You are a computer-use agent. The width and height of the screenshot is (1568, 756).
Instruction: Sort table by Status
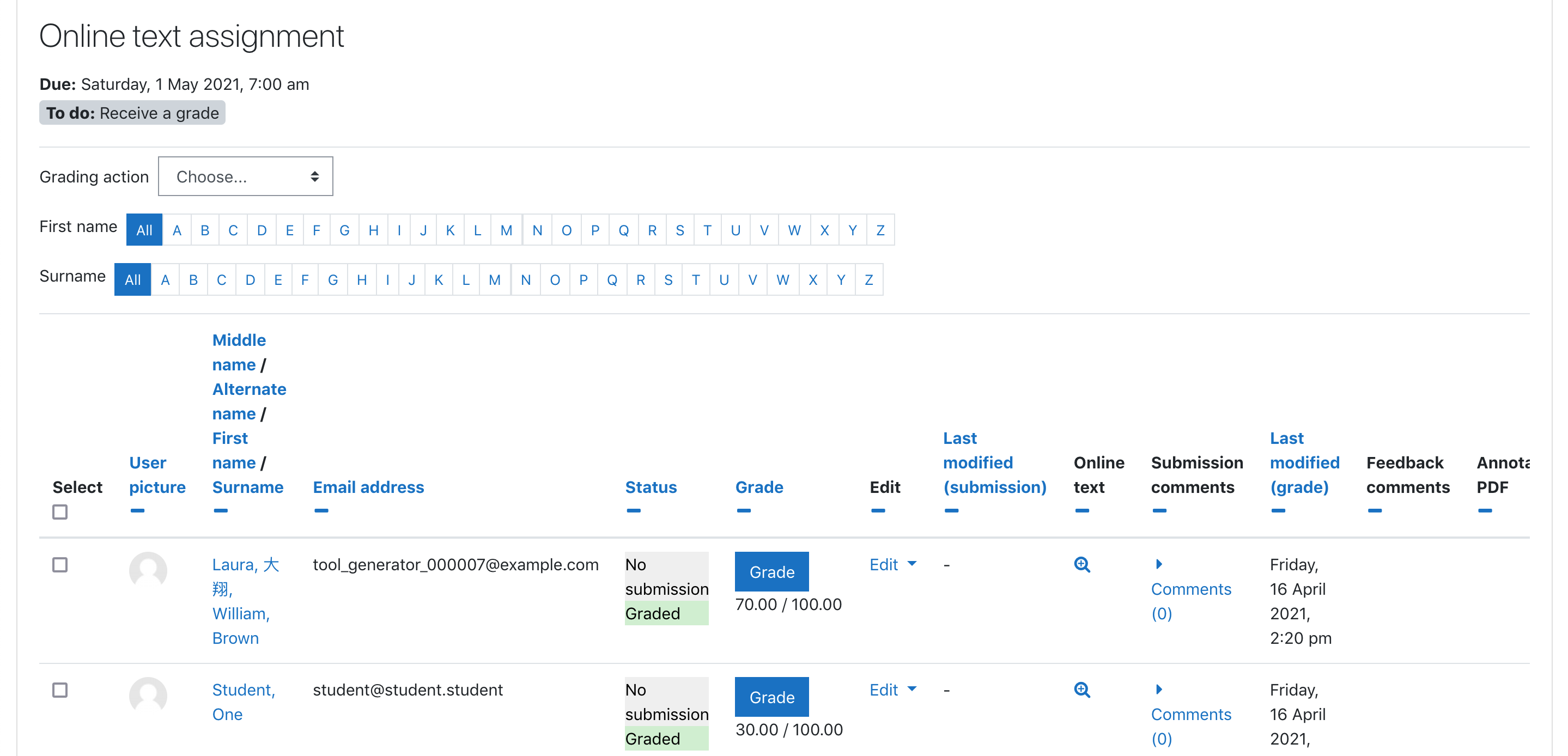coord(651,487)
